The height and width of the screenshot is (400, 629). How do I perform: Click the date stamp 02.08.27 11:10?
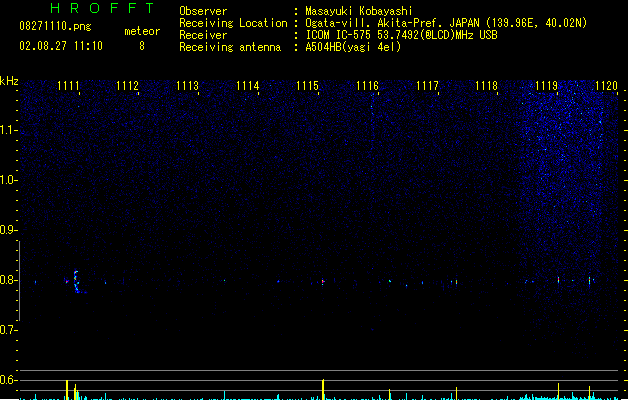[61, 46]
